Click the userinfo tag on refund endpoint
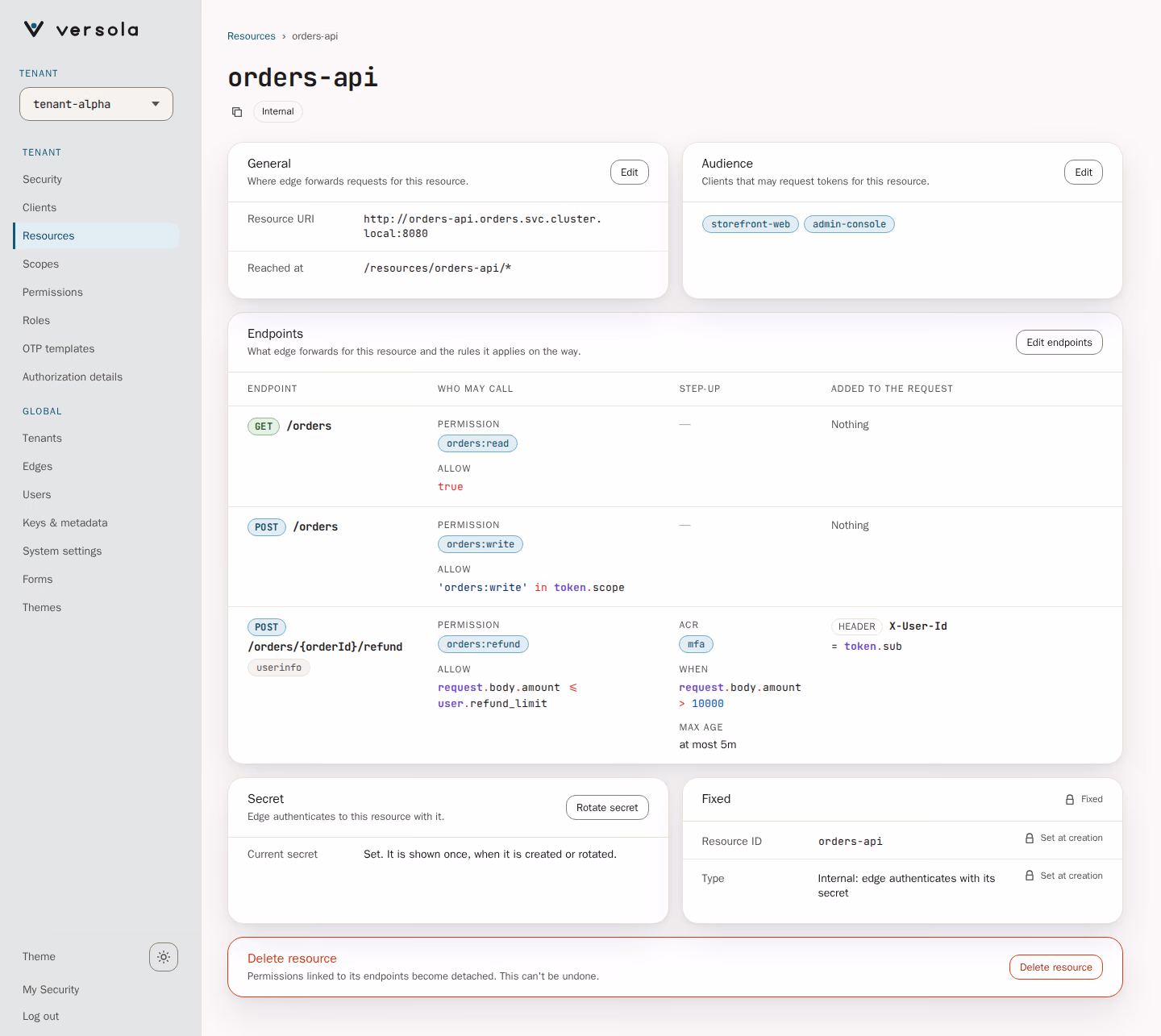This screenshot has height=1036, width=1161. point(279,668)
